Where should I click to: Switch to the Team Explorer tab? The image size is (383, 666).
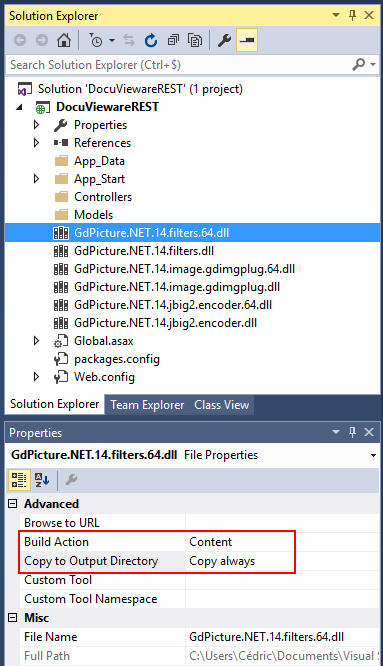[147, 405]
